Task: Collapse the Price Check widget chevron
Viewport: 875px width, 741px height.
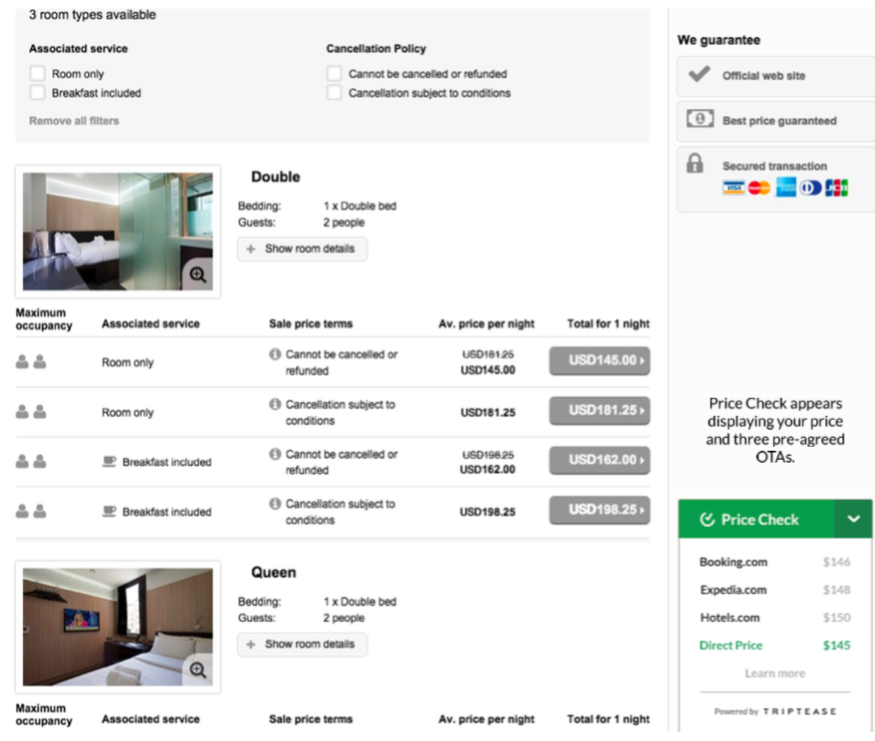Action: 853,519
